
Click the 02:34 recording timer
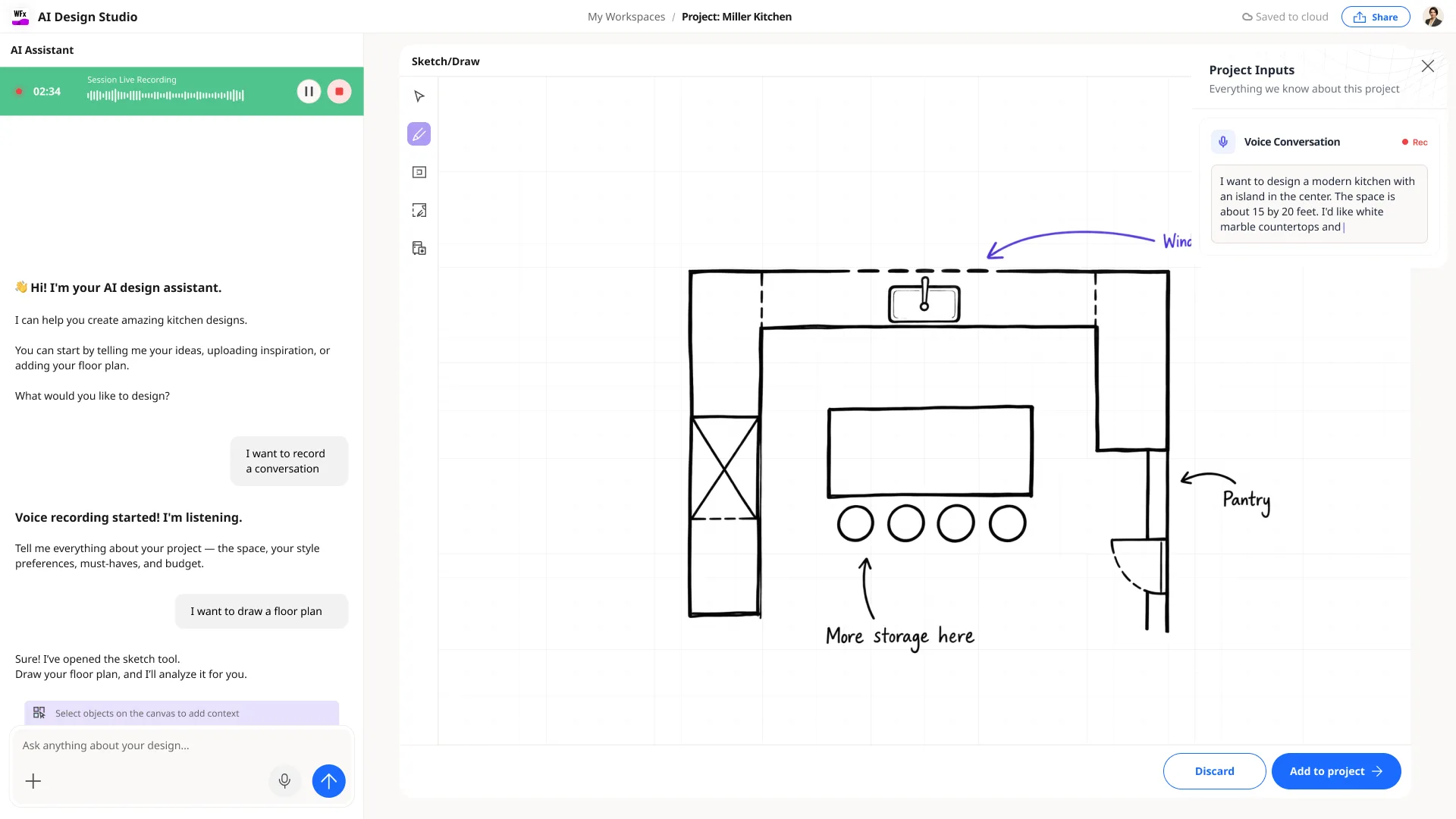[47, 92]
